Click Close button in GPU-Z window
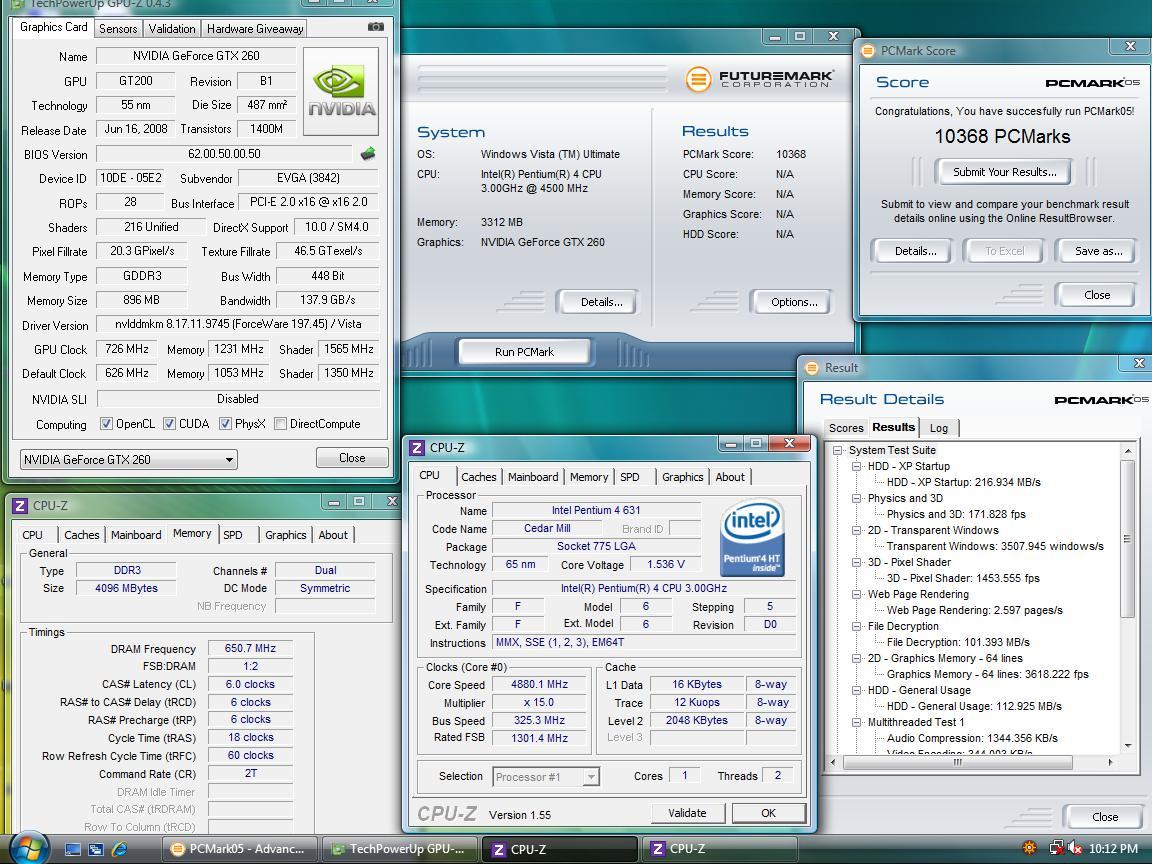 (352, 458)
